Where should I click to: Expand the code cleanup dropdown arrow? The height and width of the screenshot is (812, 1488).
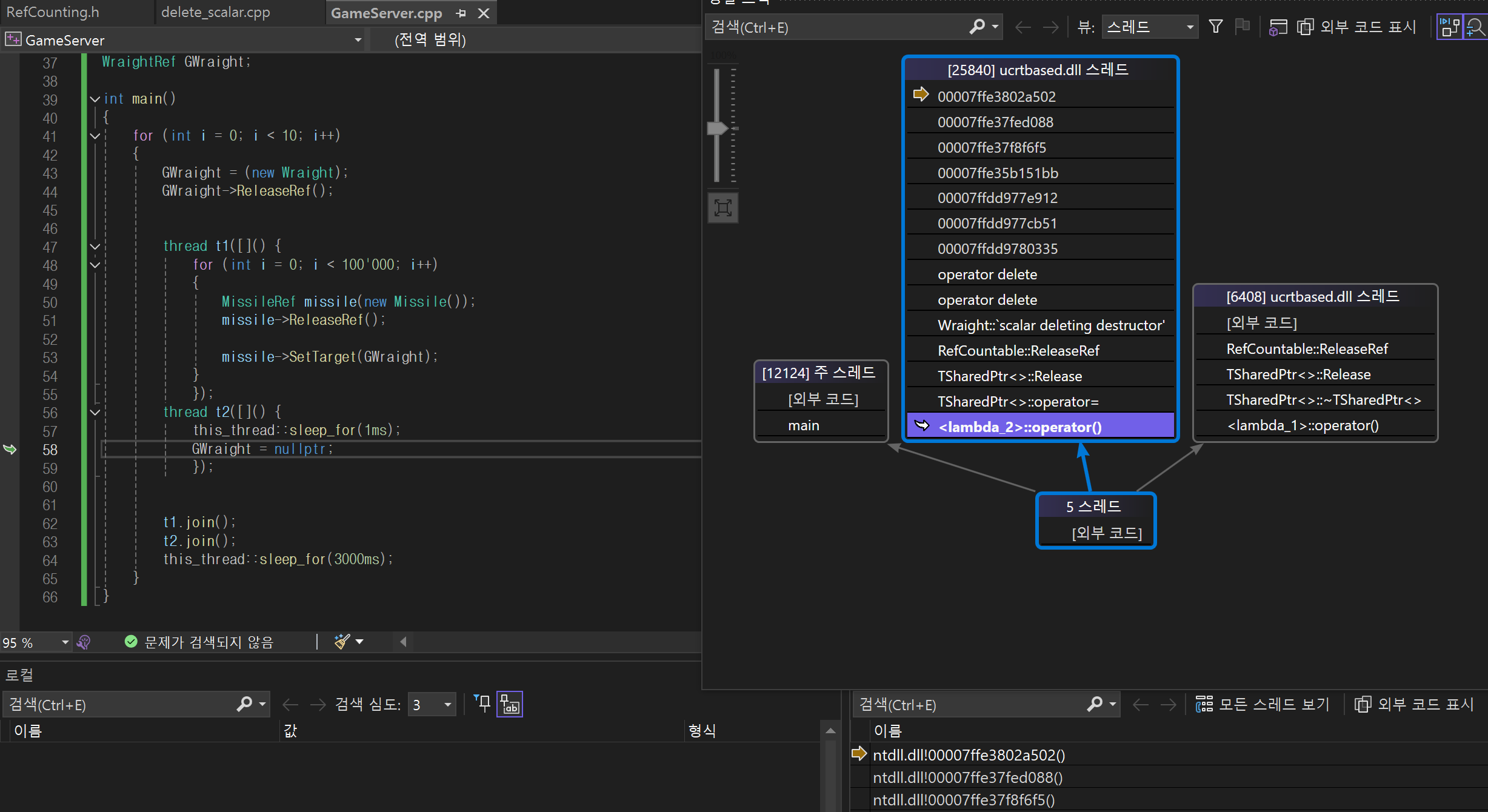(x=360, y=642)
